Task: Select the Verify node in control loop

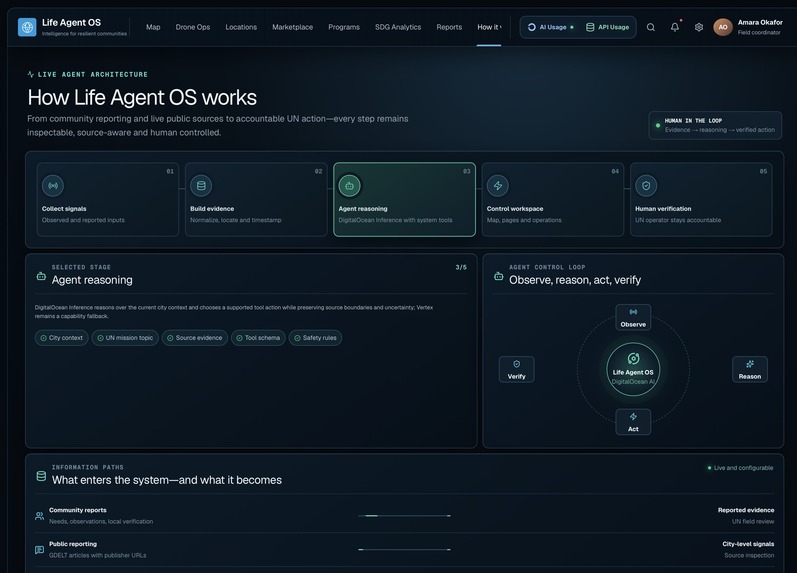Action: (x=516, y=370)
